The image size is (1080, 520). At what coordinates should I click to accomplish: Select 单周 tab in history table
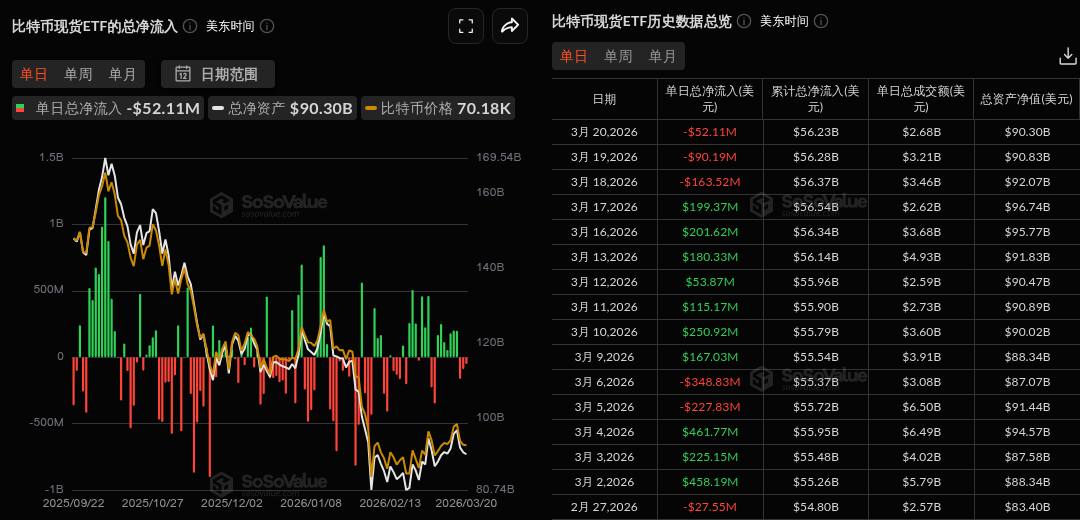click(618, 56)
